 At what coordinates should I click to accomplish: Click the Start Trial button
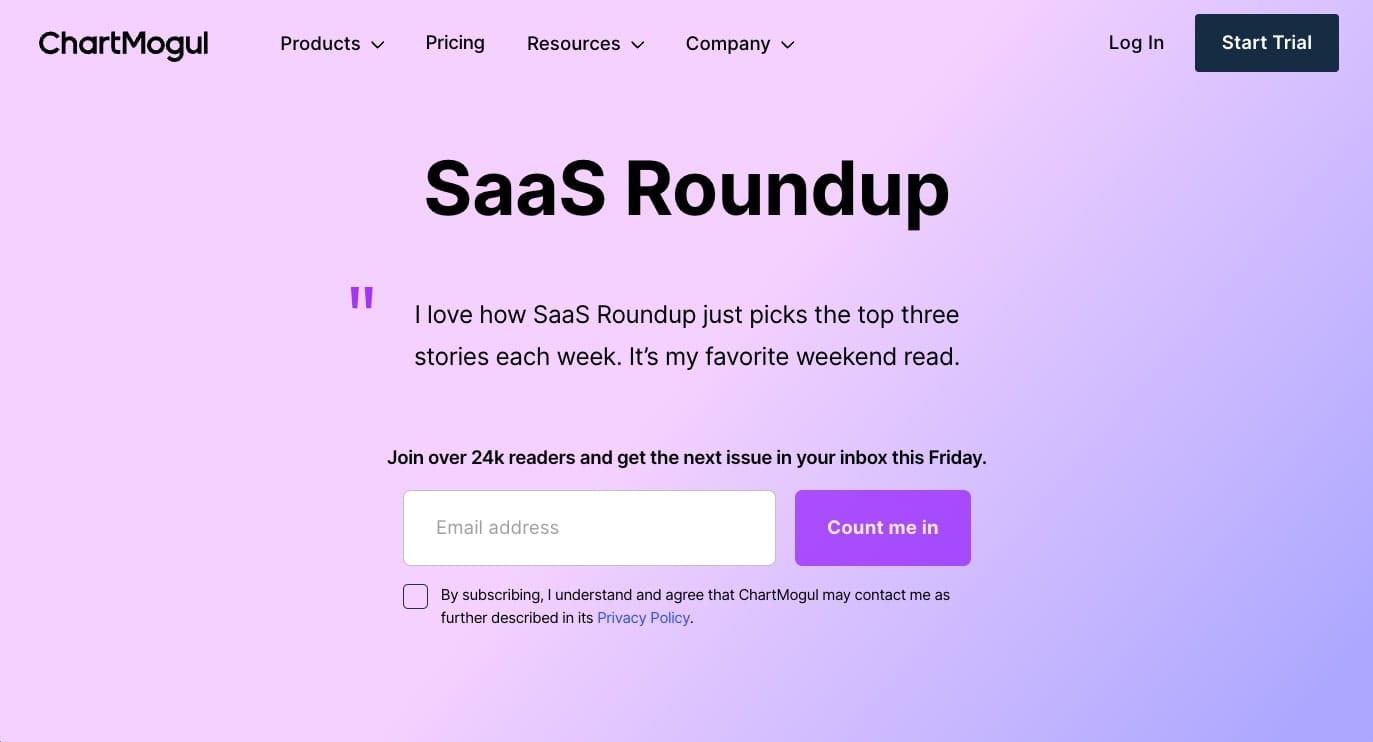click(x=1266, y=43)
